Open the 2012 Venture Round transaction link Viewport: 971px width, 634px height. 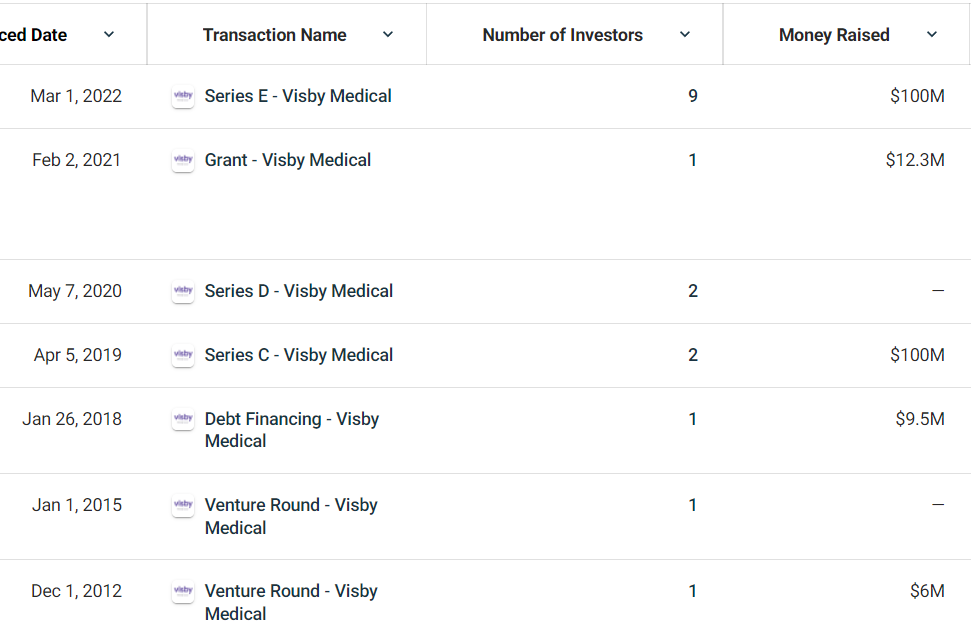click(291, 602)
